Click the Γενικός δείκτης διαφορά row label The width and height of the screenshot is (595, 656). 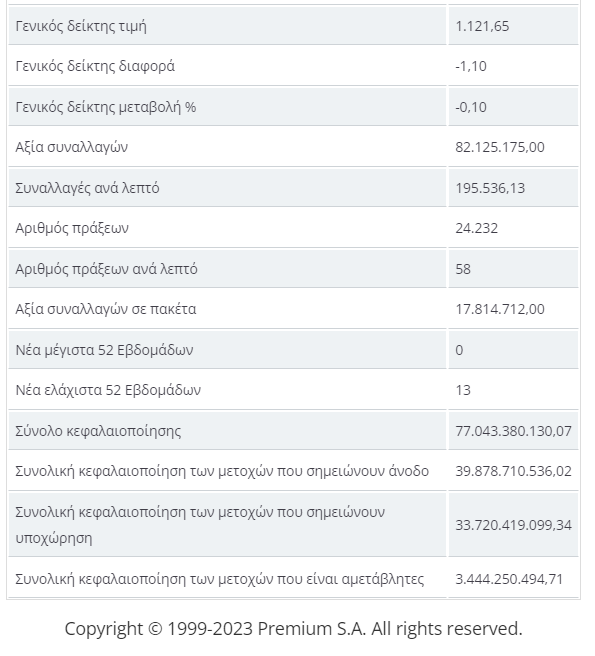click(95, 66)
